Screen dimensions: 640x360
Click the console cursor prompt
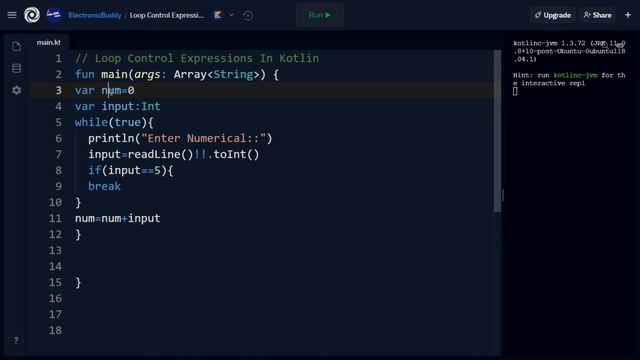tap(515, 91)
